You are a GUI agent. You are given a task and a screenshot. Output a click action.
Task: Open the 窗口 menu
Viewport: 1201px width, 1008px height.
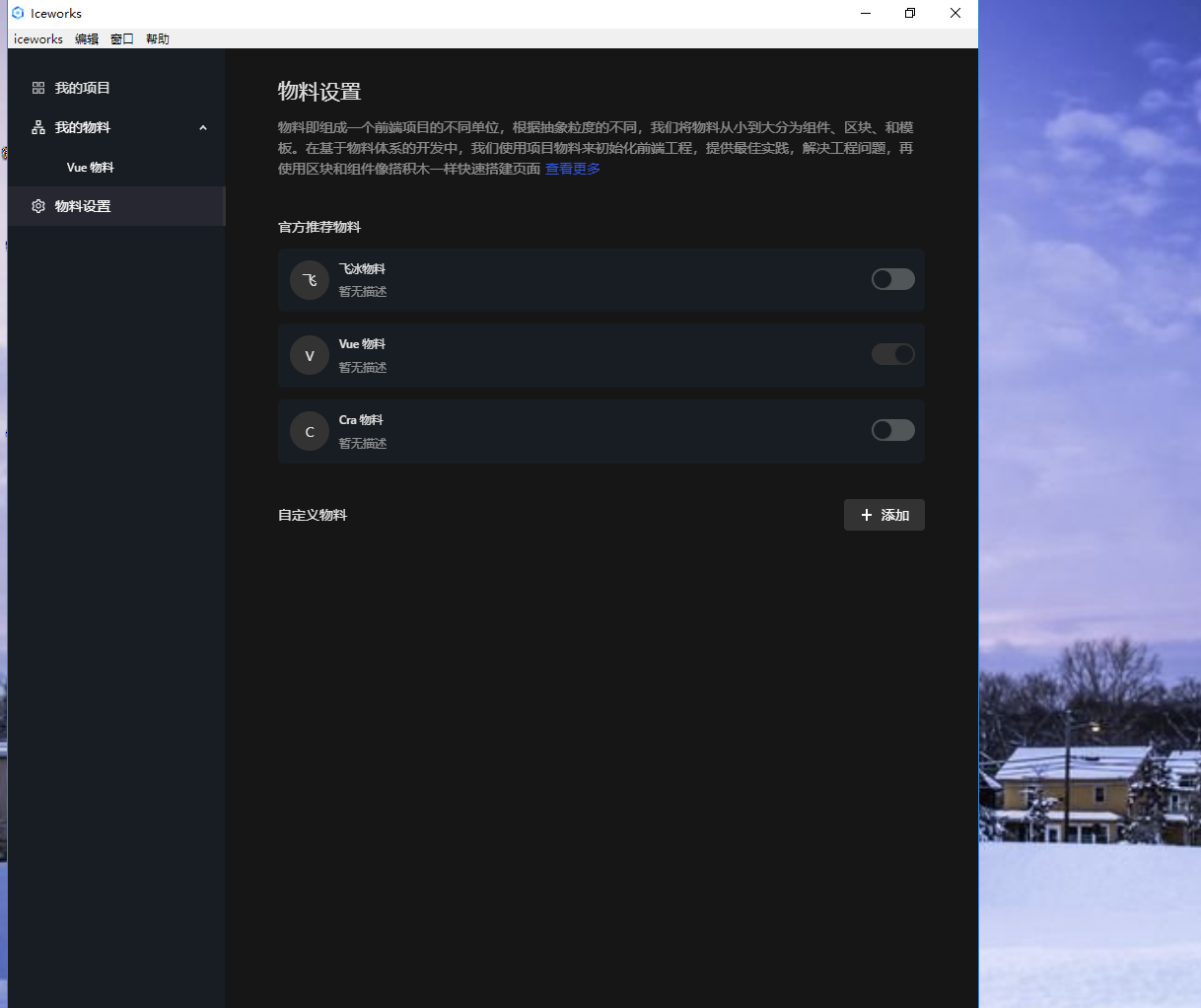[121, 38]
